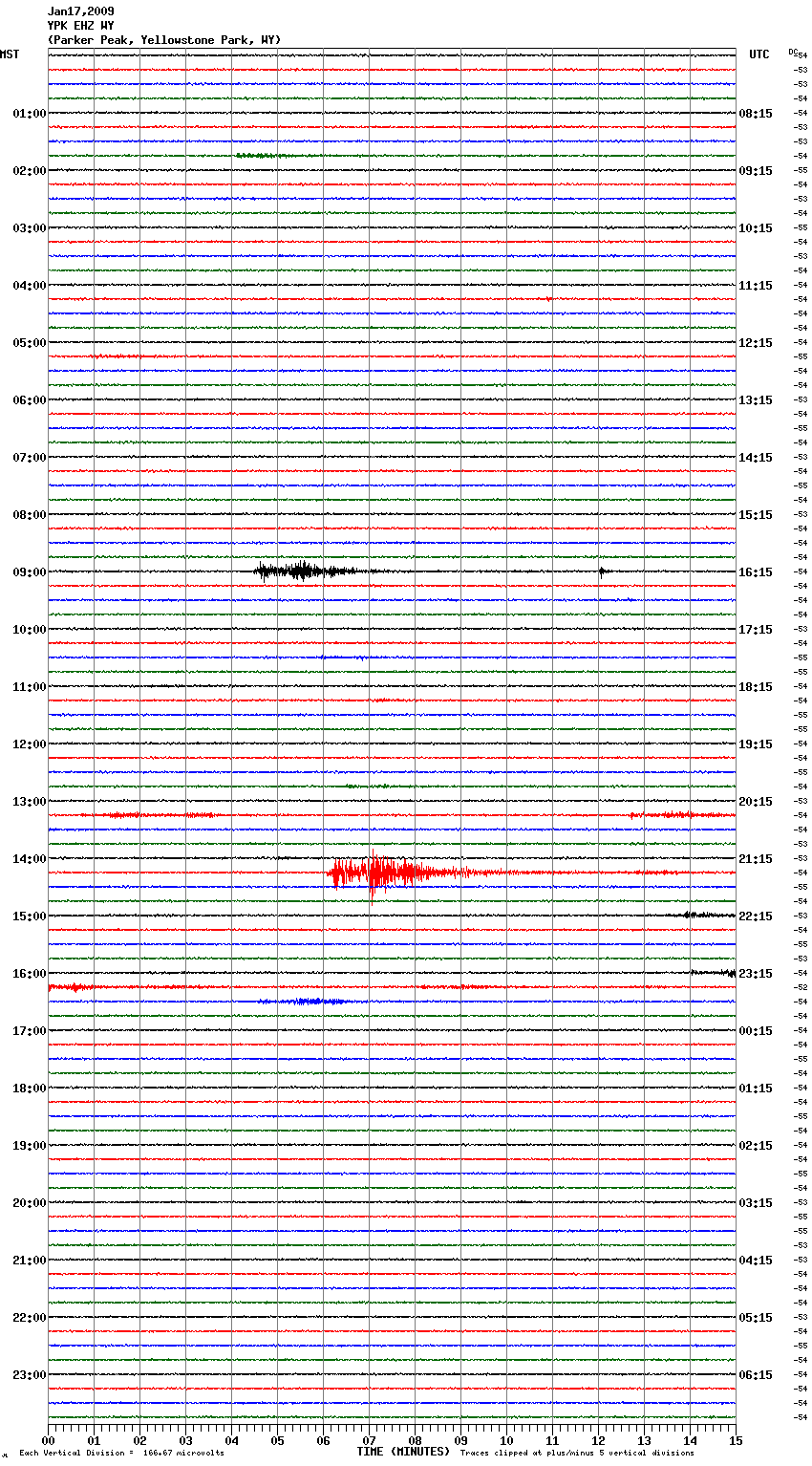Select the 19:15 UTC time label

coord(756,744)
